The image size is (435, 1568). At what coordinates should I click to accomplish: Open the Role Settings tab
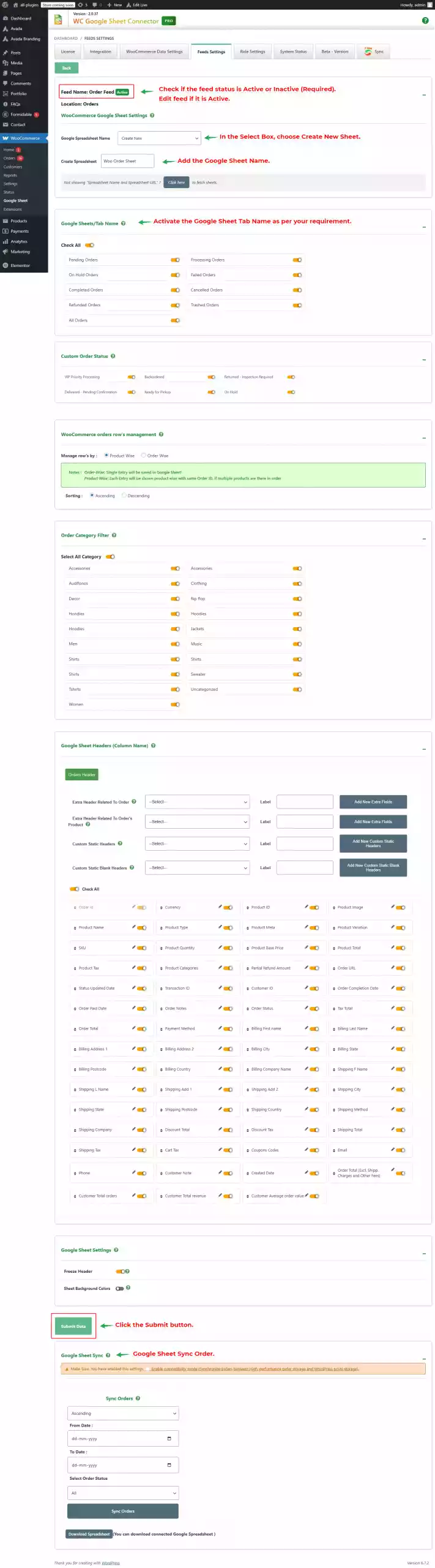point(253,51)
